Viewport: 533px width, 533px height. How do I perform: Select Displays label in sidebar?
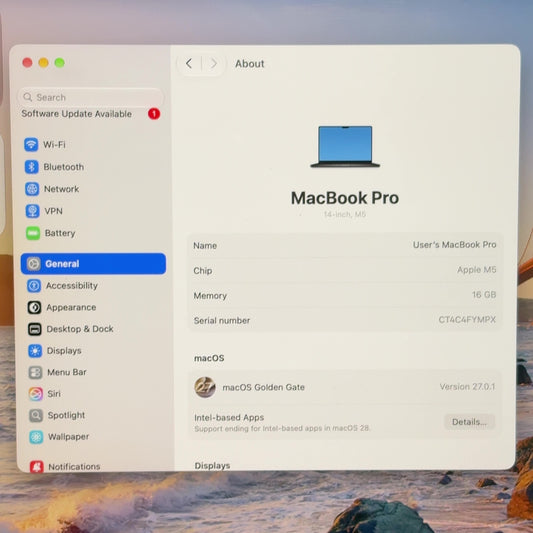tap(64, 350)
